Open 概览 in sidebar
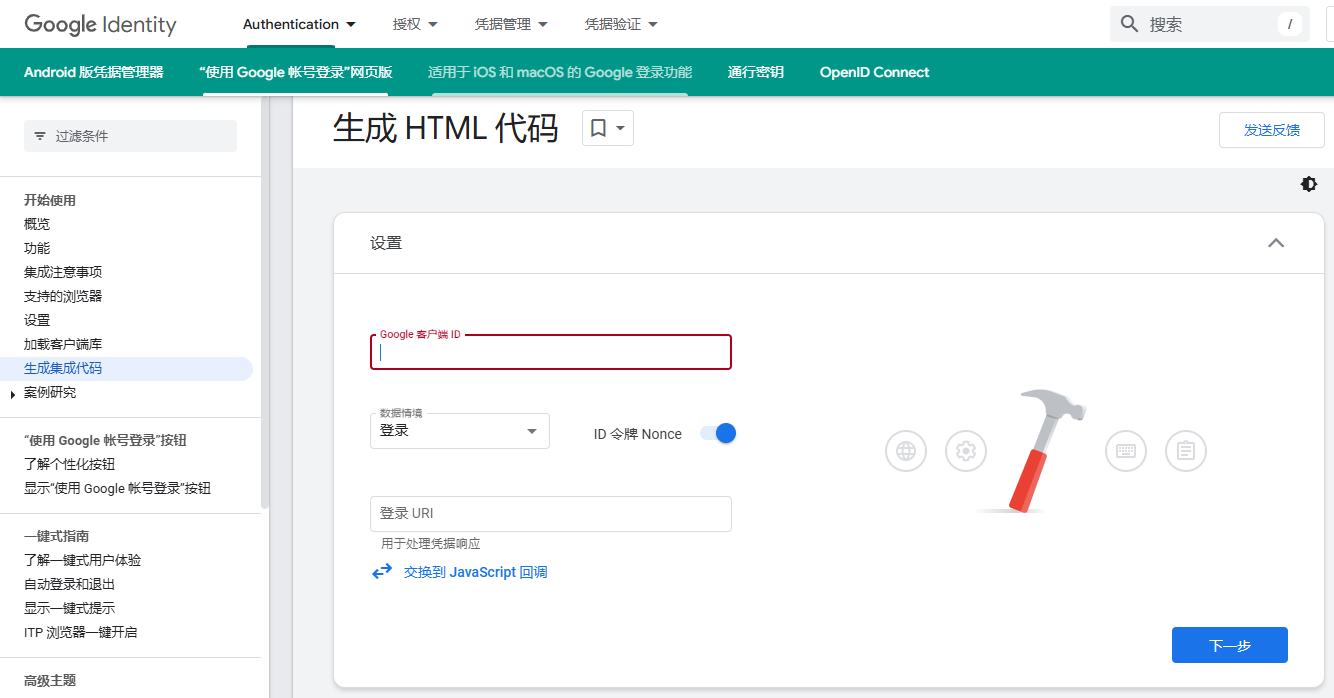 [37, 224]
